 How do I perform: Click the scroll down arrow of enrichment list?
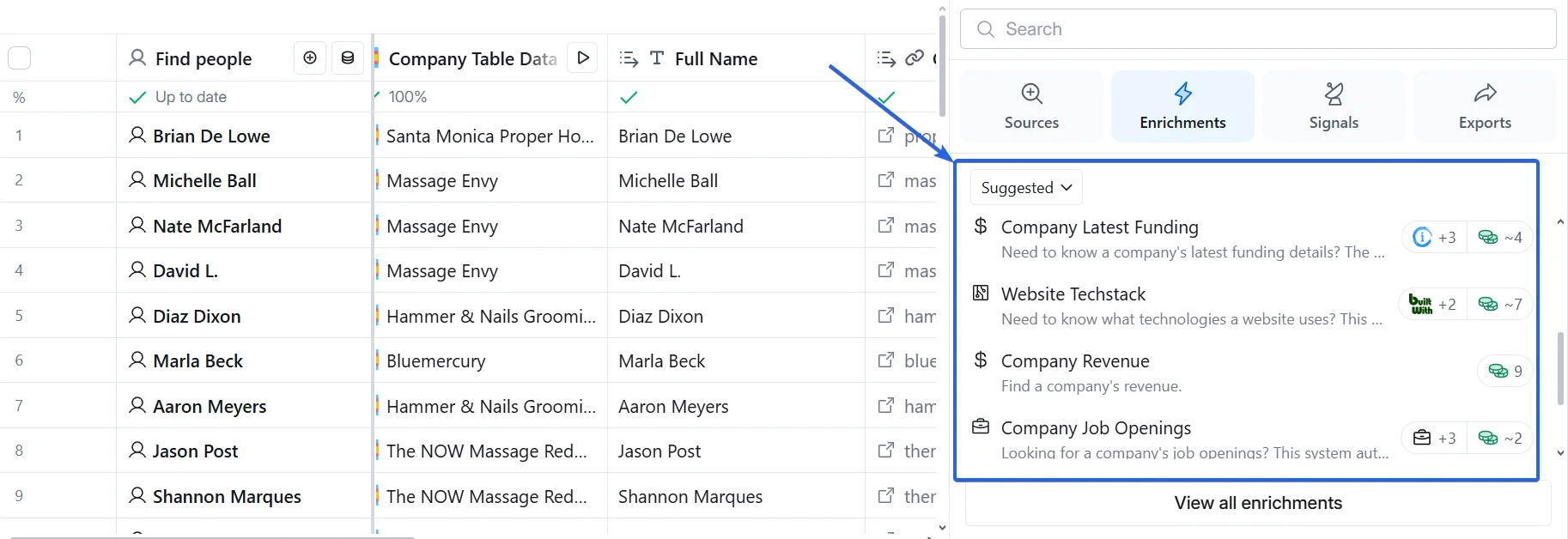pyautogui.click(x=1560, y=453)
